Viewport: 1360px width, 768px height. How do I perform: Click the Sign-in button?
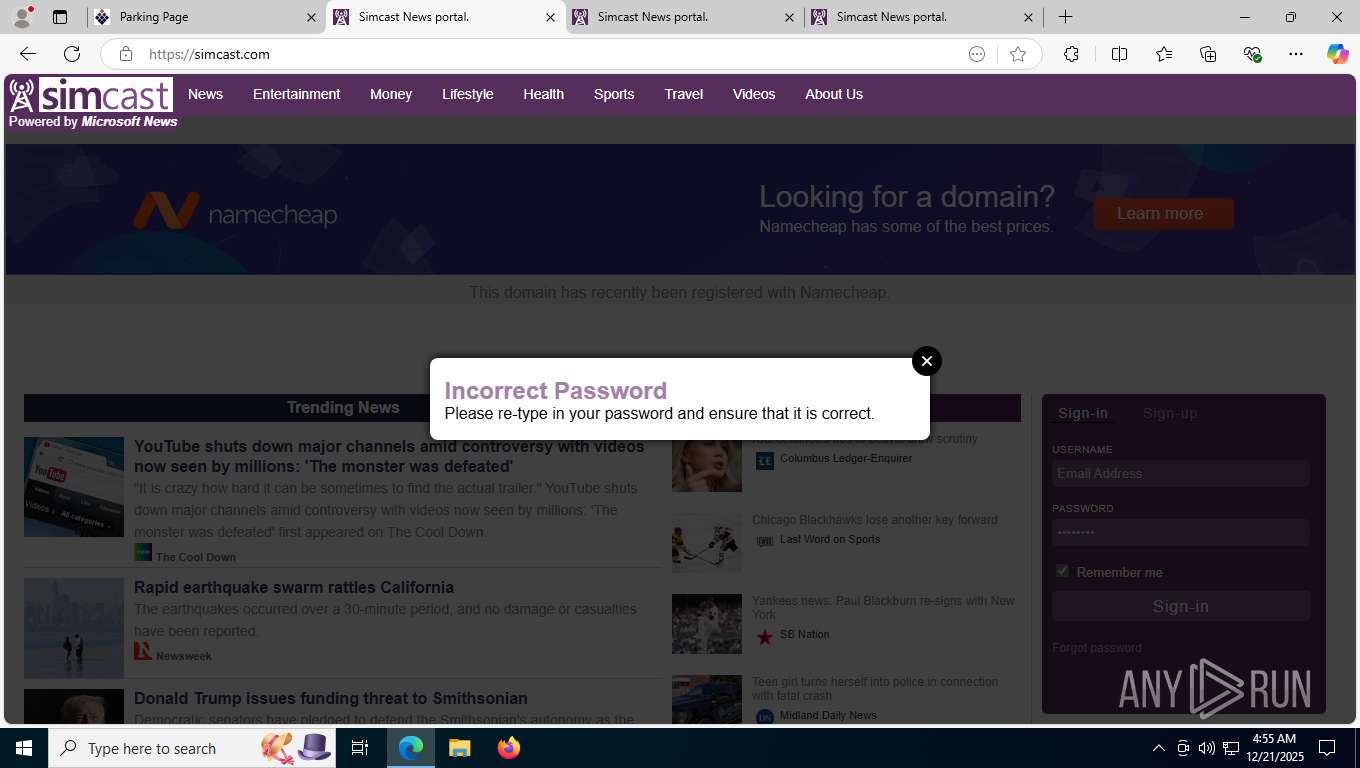tap(1181, 606)
